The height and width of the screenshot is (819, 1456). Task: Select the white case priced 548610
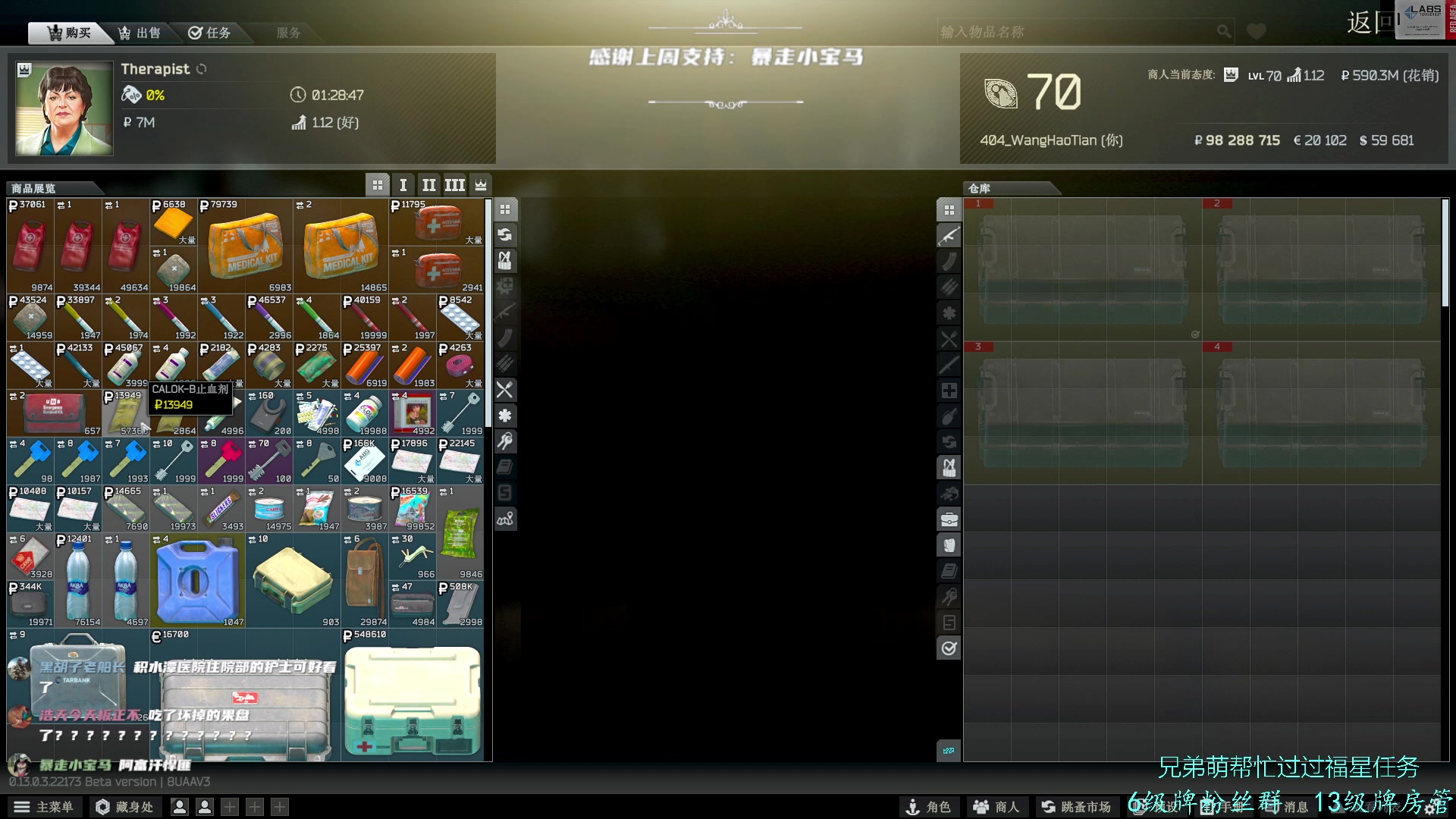click(x=413, y=695)
